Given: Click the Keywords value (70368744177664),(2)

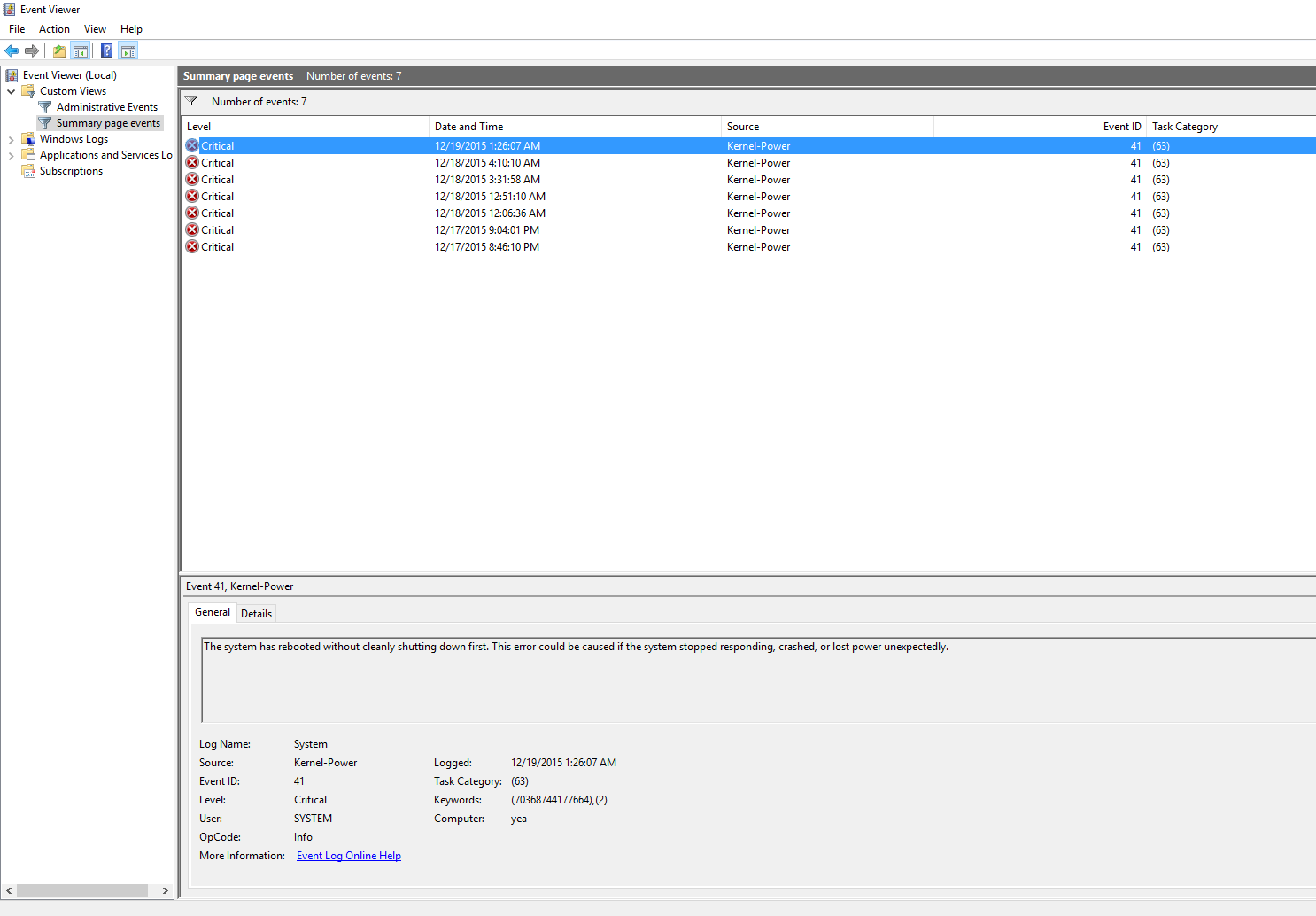Looking at the screenshot, I should point(559,800).
